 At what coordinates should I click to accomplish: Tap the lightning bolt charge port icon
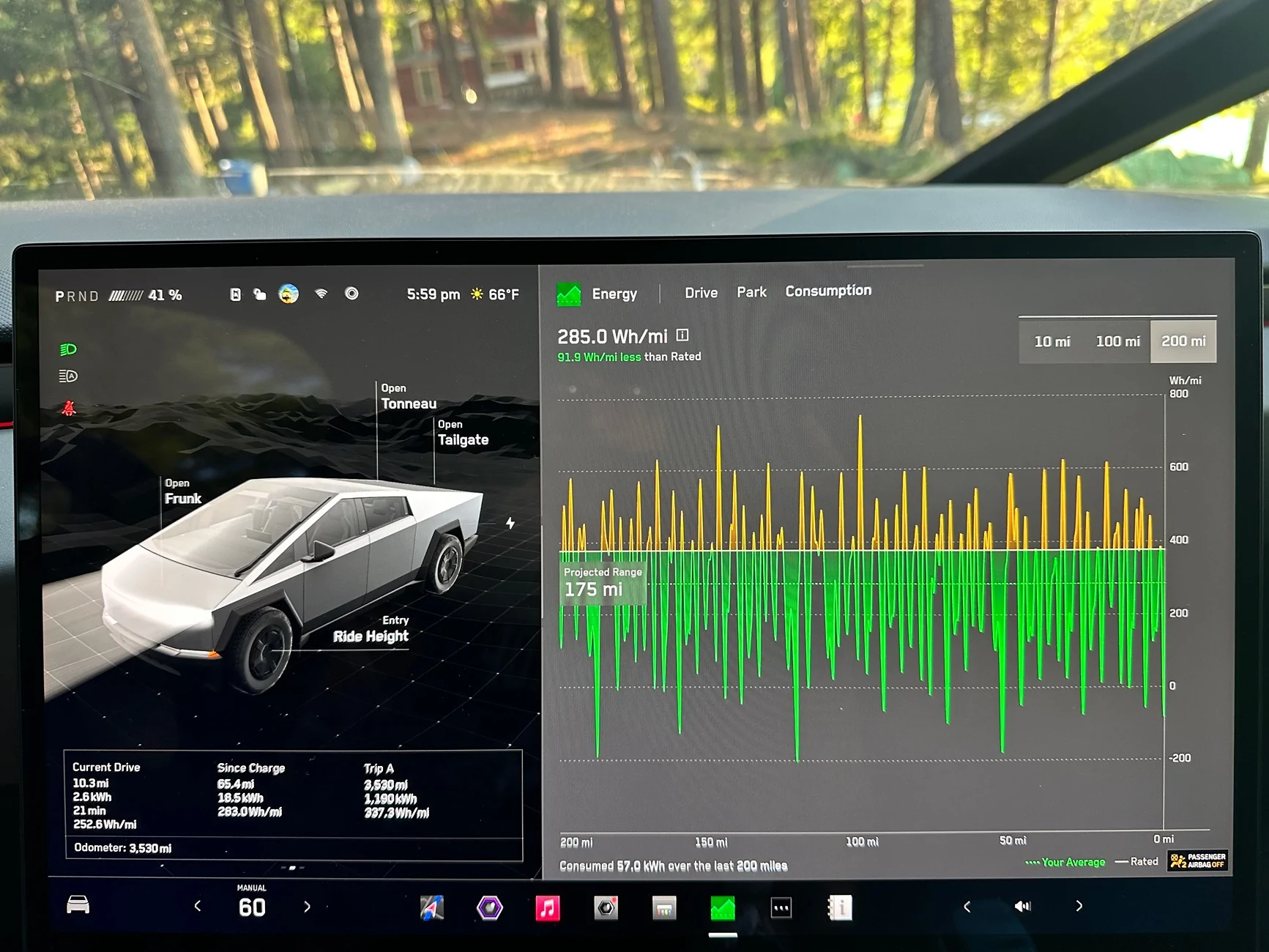[510, 523]
